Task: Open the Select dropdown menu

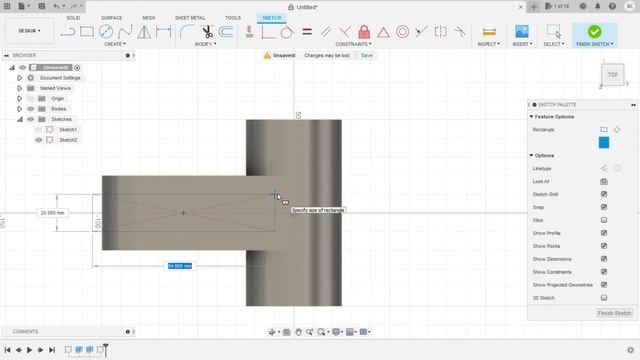Action: (x=554, y=44)
